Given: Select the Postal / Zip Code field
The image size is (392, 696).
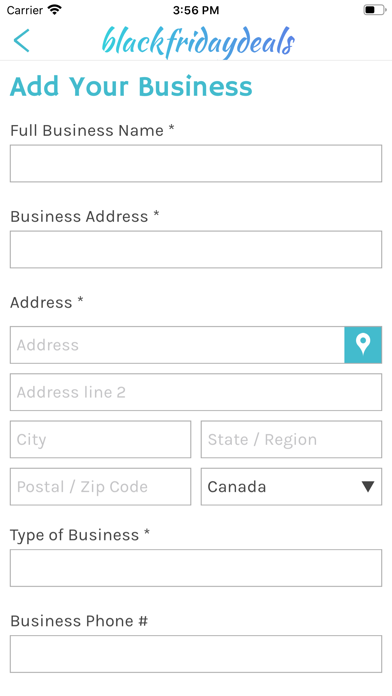Looking at the screenshot, I should tap(100, 486).
